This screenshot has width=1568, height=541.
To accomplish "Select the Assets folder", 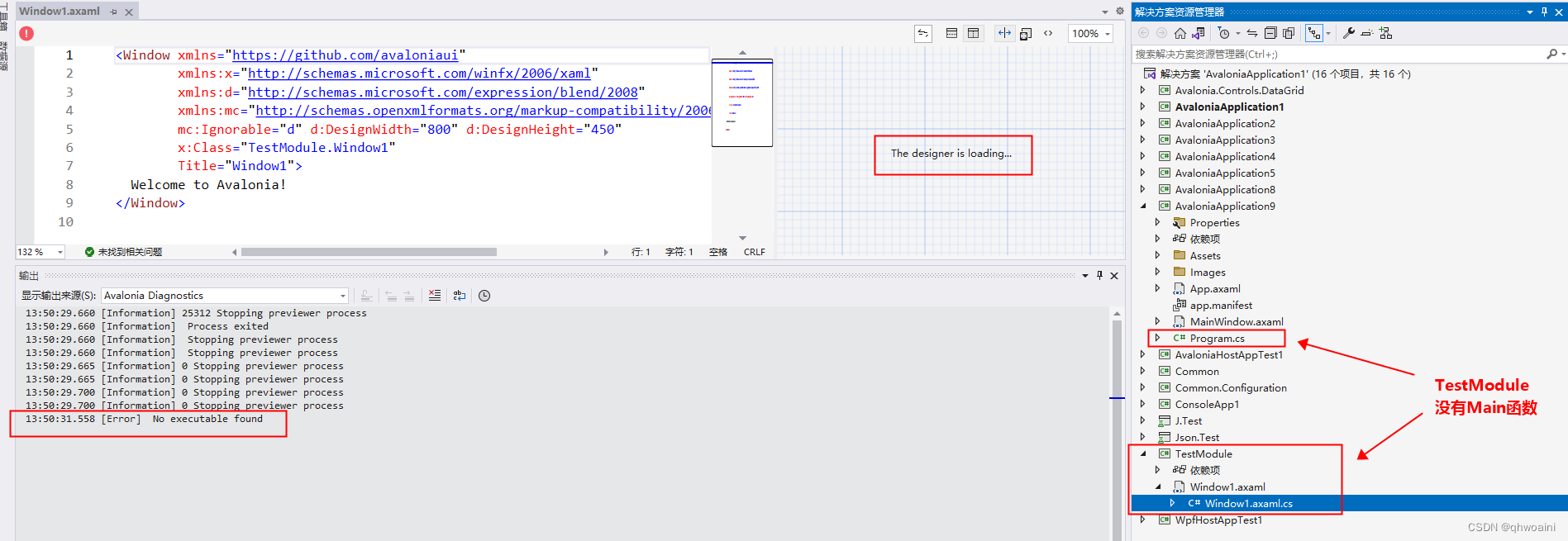I will [1204, 256].
